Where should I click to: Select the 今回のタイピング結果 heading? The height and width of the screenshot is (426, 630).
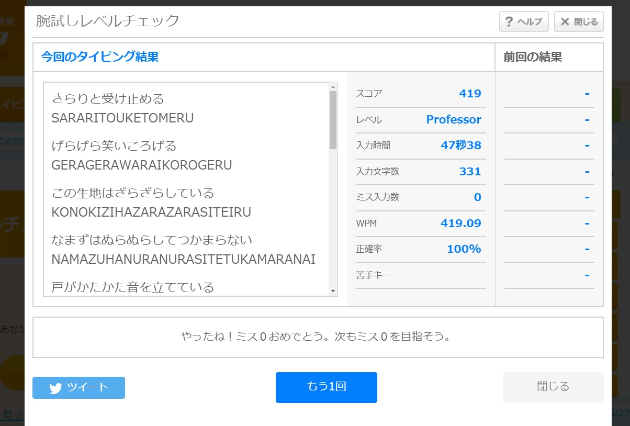pyautogui.click(x=99, y=57)
